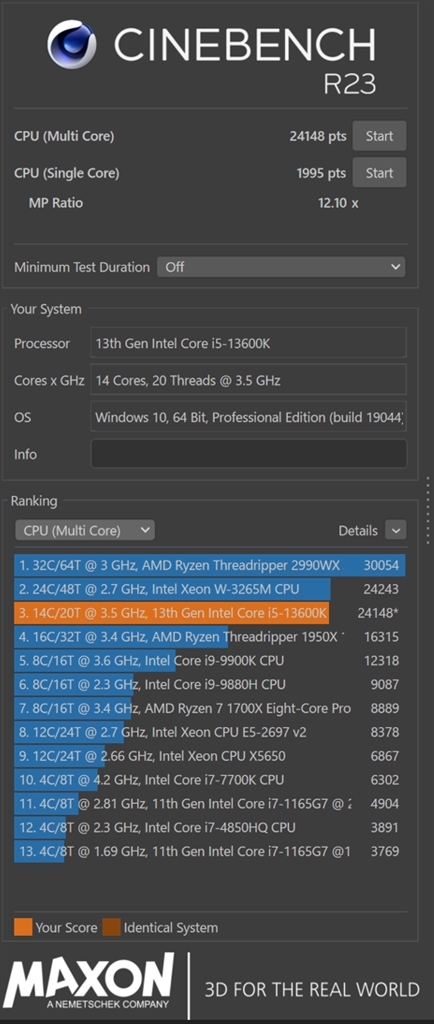The height and width of the screenshot is (1024, 434).
Task: Open the CPU (Multi Core) ranking dropdown
Action: coord(85,530)
